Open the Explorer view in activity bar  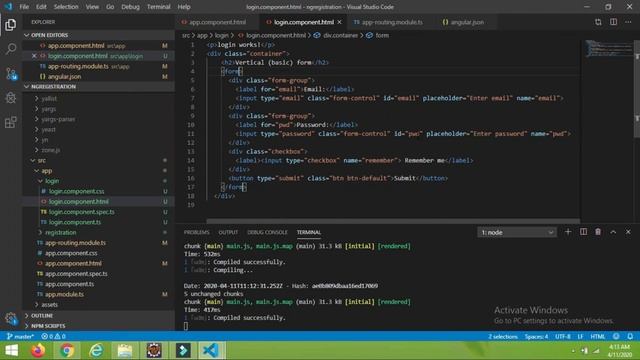[11, 24]
